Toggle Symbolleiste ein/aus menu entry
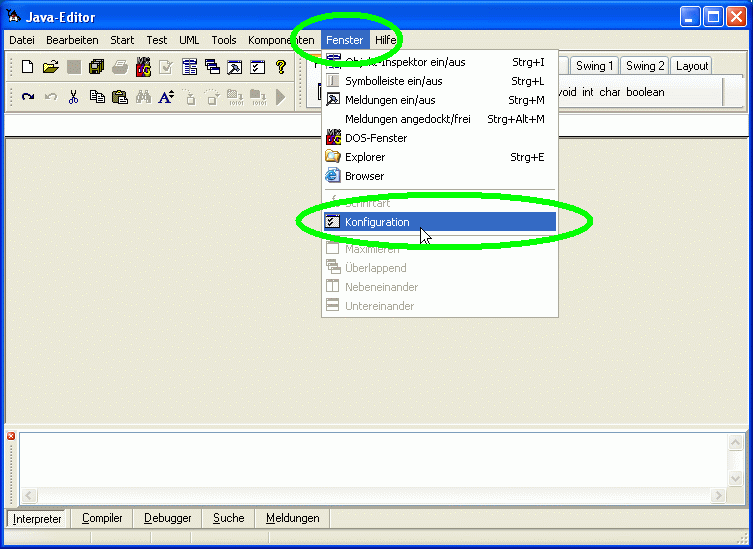753x549 pixels. 393,81
